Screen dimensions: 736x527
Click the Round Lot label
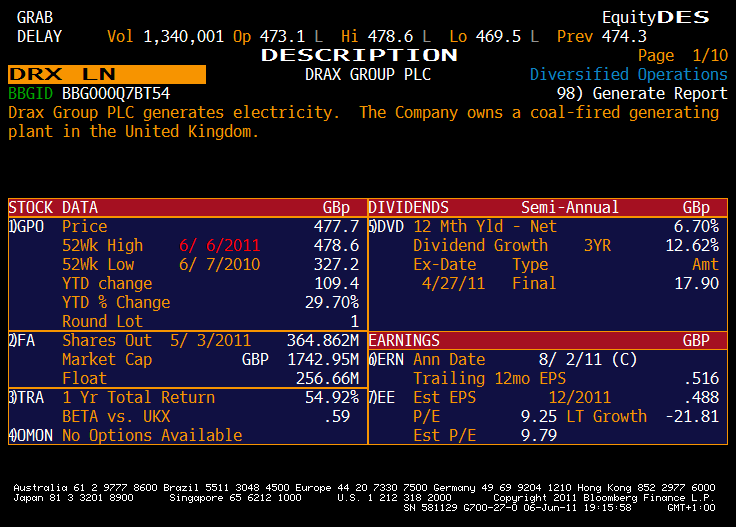pos(102,321)
